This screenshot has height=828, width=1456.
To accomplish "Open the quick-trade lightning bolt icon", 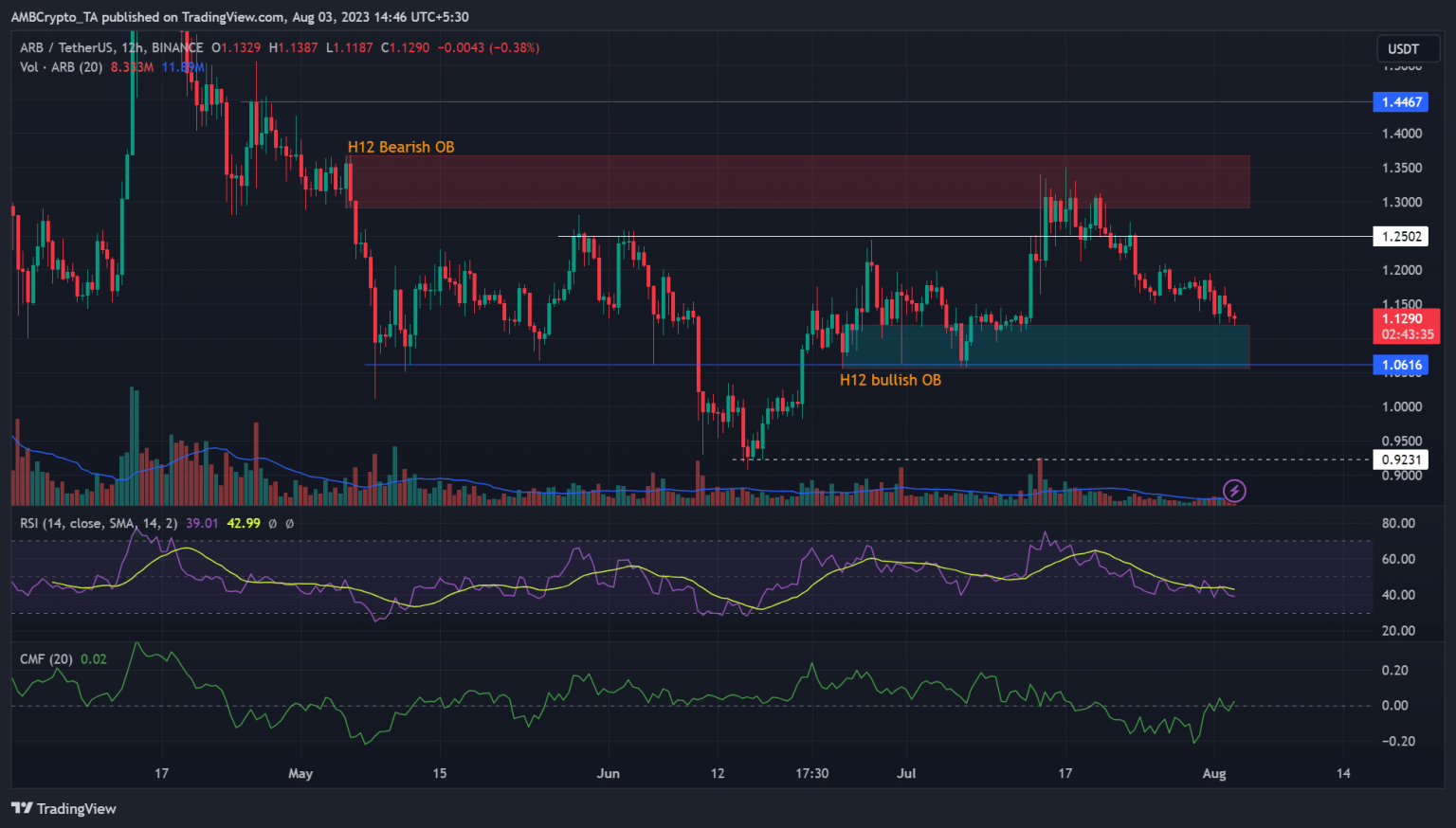I will click(x=1233, y=491).
